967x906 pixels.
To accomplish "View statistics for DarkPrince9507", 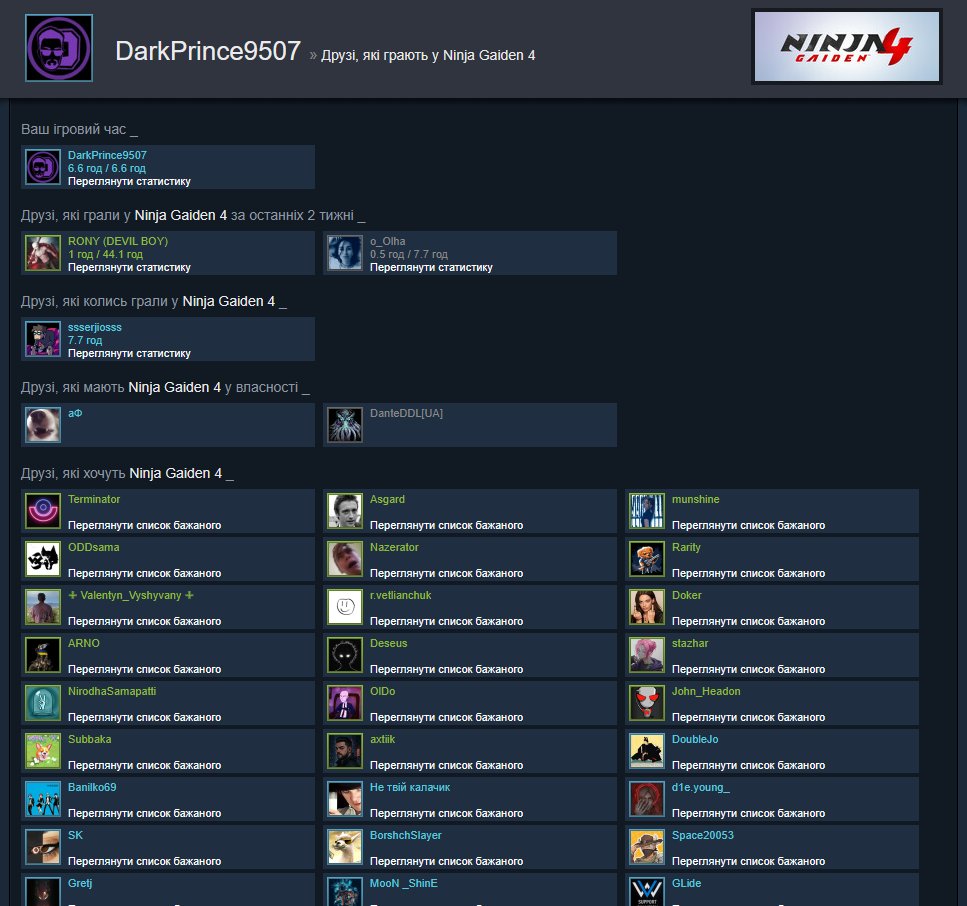I will tap(129, 181).
